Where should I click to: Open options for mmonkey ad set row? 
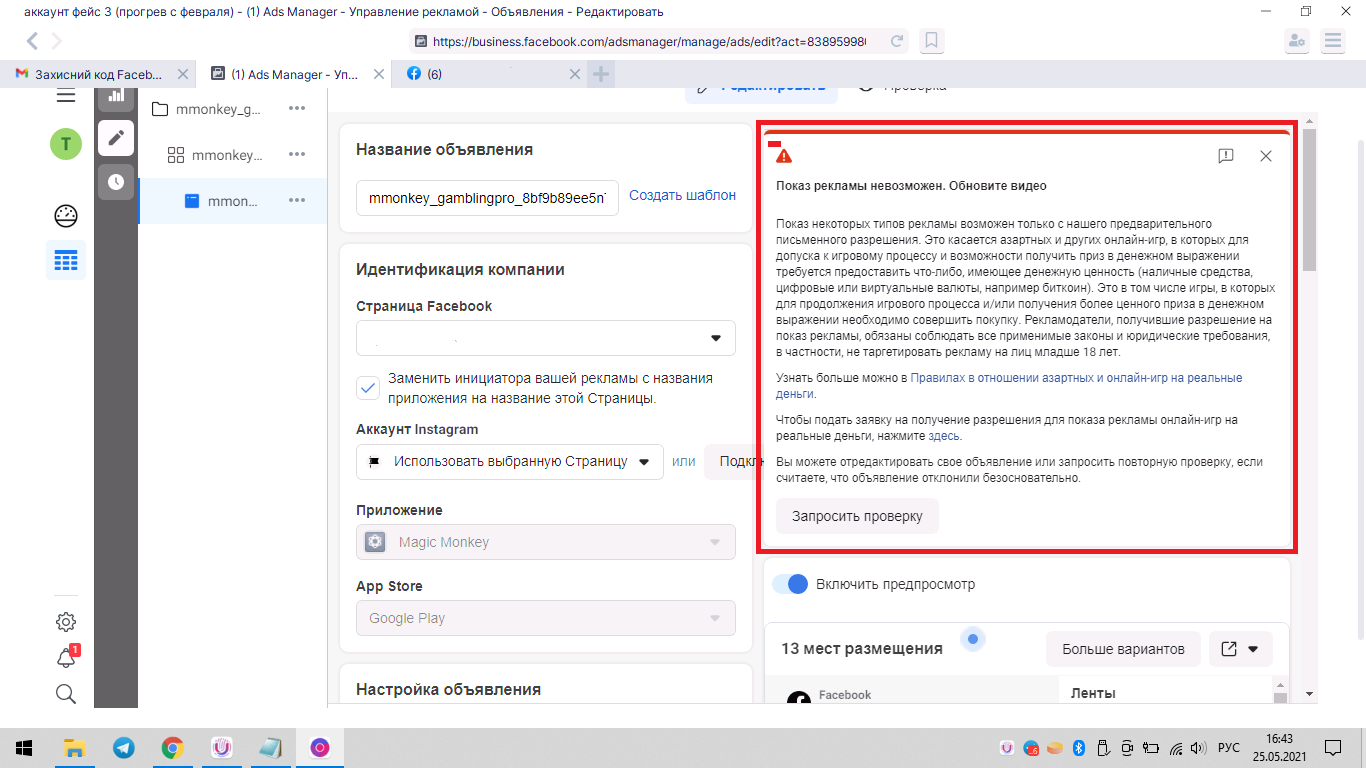pos(297,154)
